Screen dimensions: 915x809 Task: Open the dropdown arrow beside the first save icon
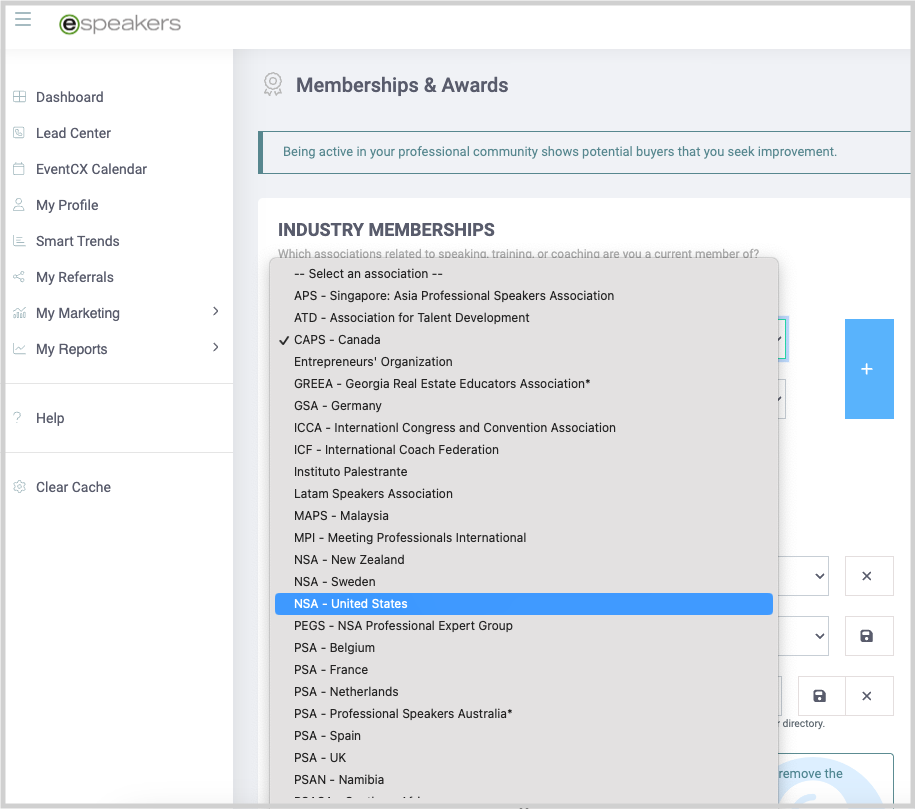click(x=820, y=636)
